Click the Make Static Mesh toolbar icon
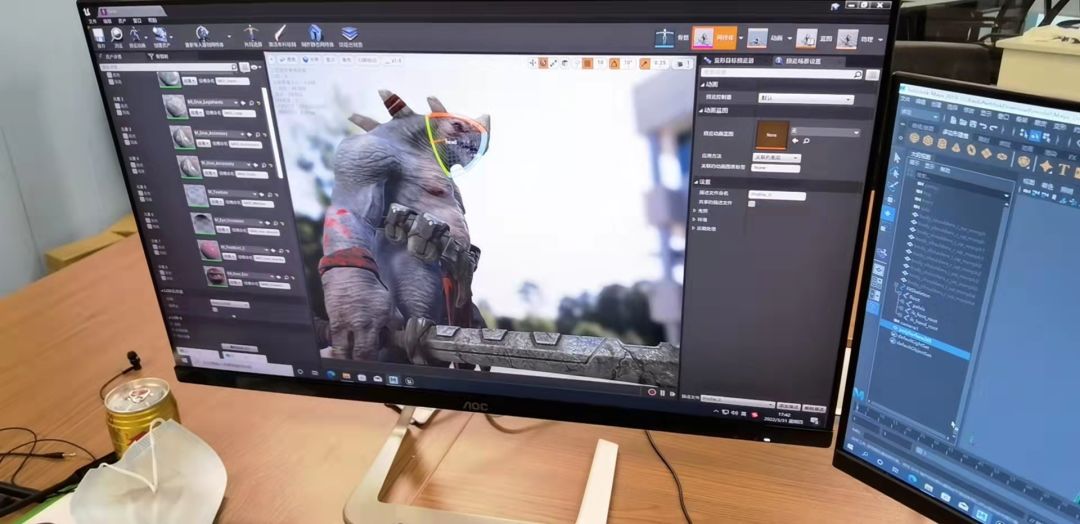The height and width of the screenshot is (524, 1080). click(315, 34)
